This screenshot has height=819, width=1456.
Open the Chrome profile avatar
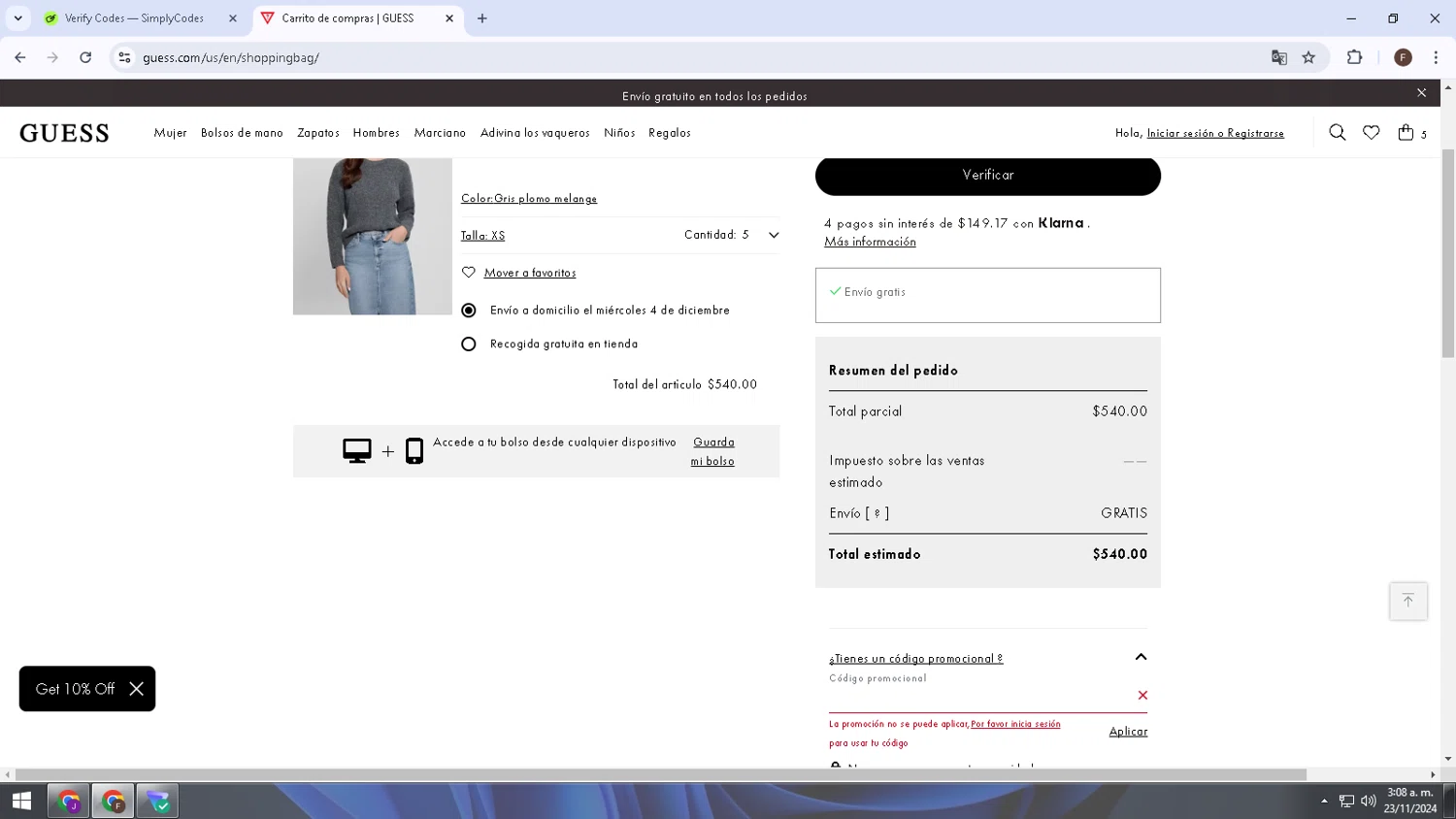(1403, 57)
